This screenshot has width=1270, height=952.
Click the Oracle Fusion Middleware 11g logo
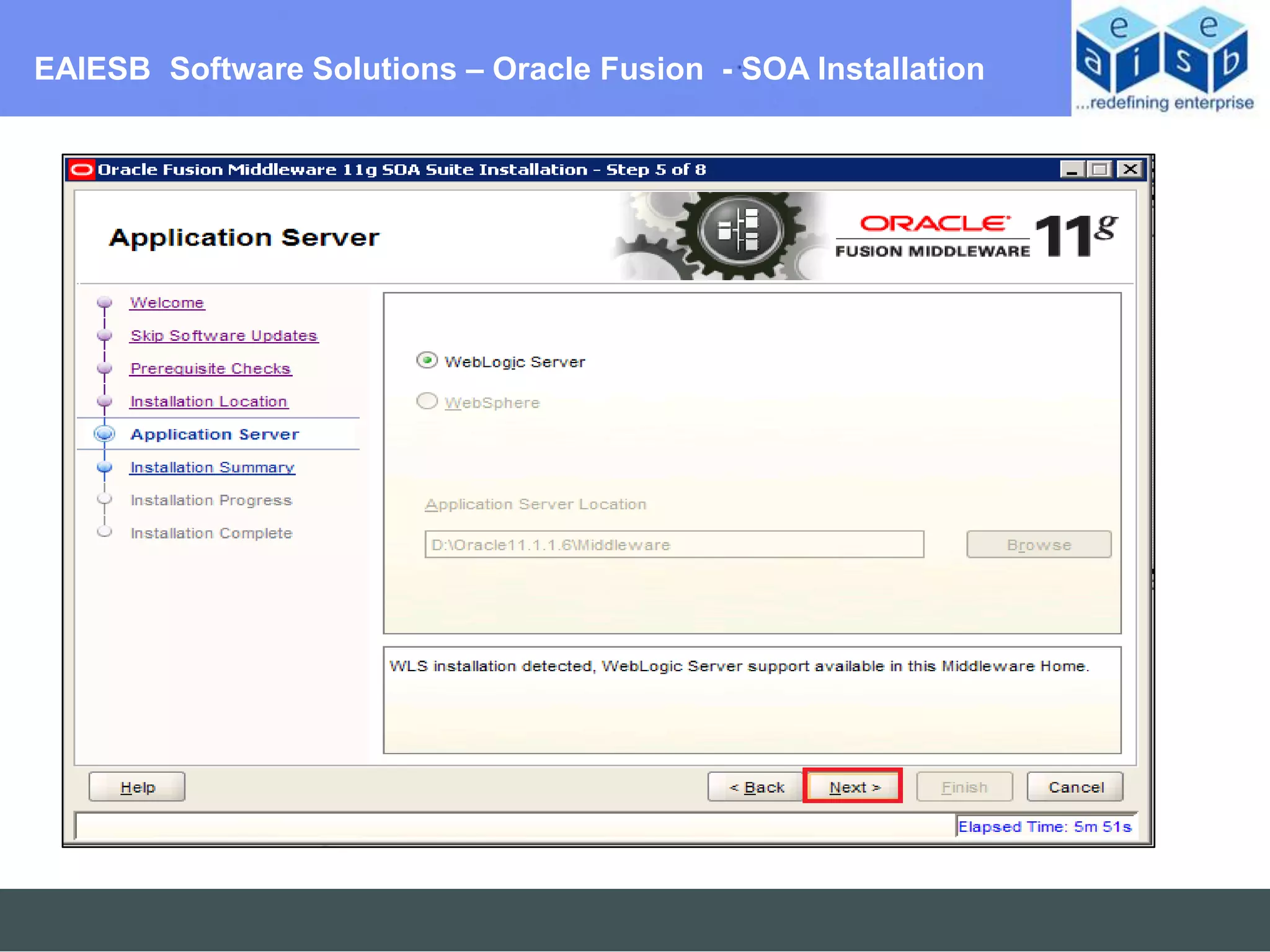coord(976,236)
